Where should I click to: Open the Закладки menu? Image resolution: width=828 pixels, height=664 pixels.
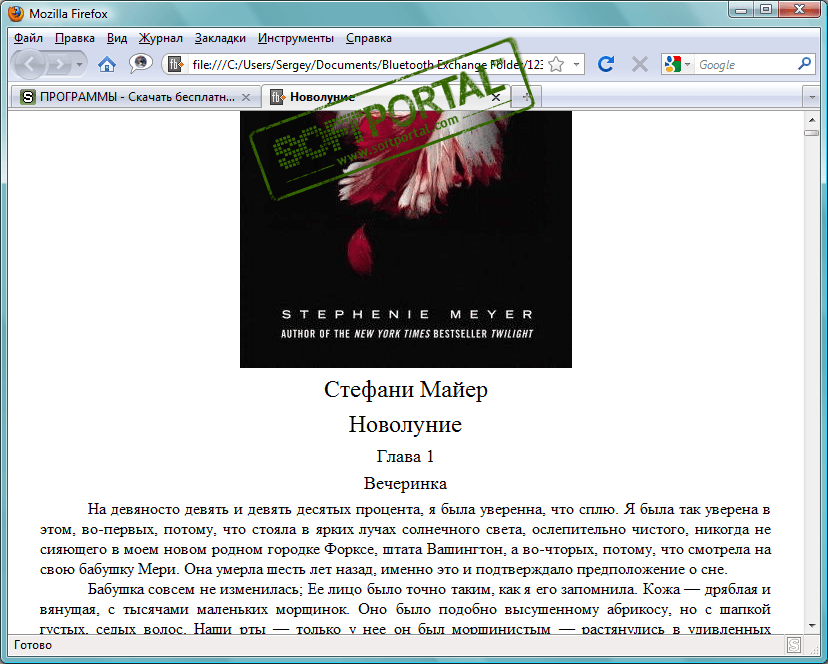(x=220, y=38)
